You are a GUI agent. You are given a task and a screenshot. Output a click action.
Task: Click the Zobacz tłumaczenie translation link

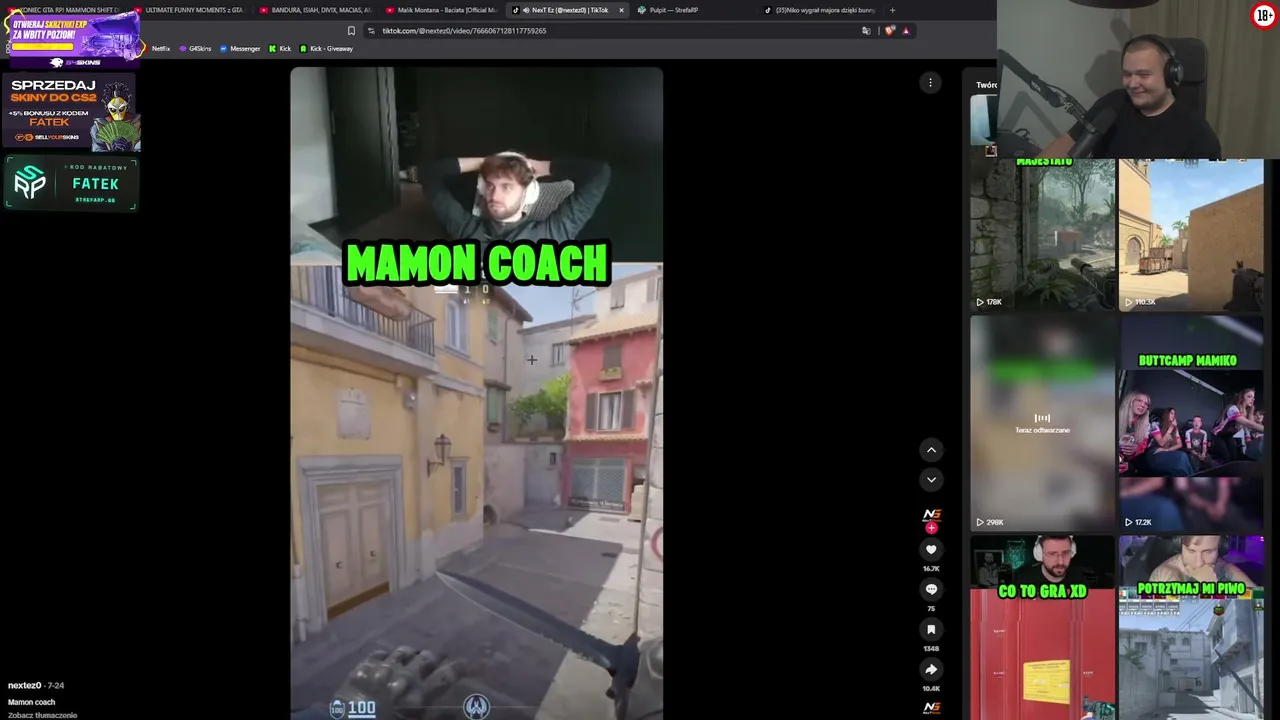coord(42,715)
